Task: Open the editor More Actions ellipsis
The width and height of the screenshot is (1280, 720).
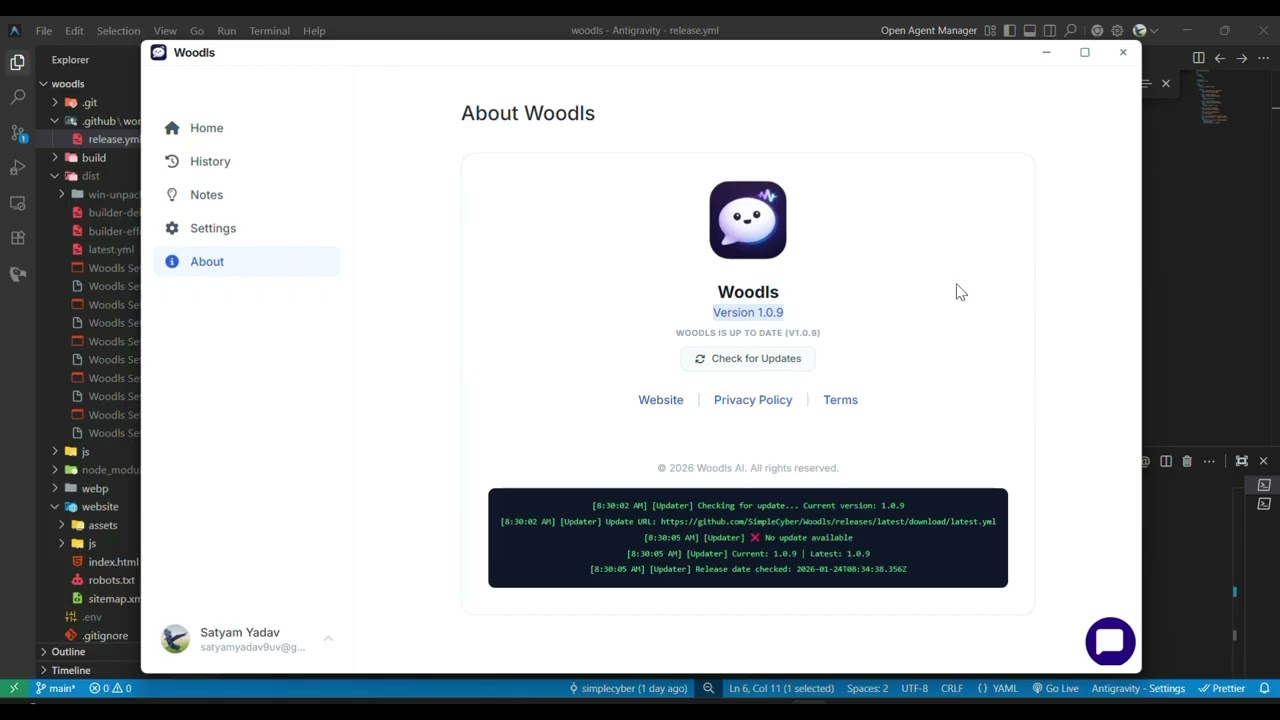Action: pyautogui.click(x=1263, y=58)
